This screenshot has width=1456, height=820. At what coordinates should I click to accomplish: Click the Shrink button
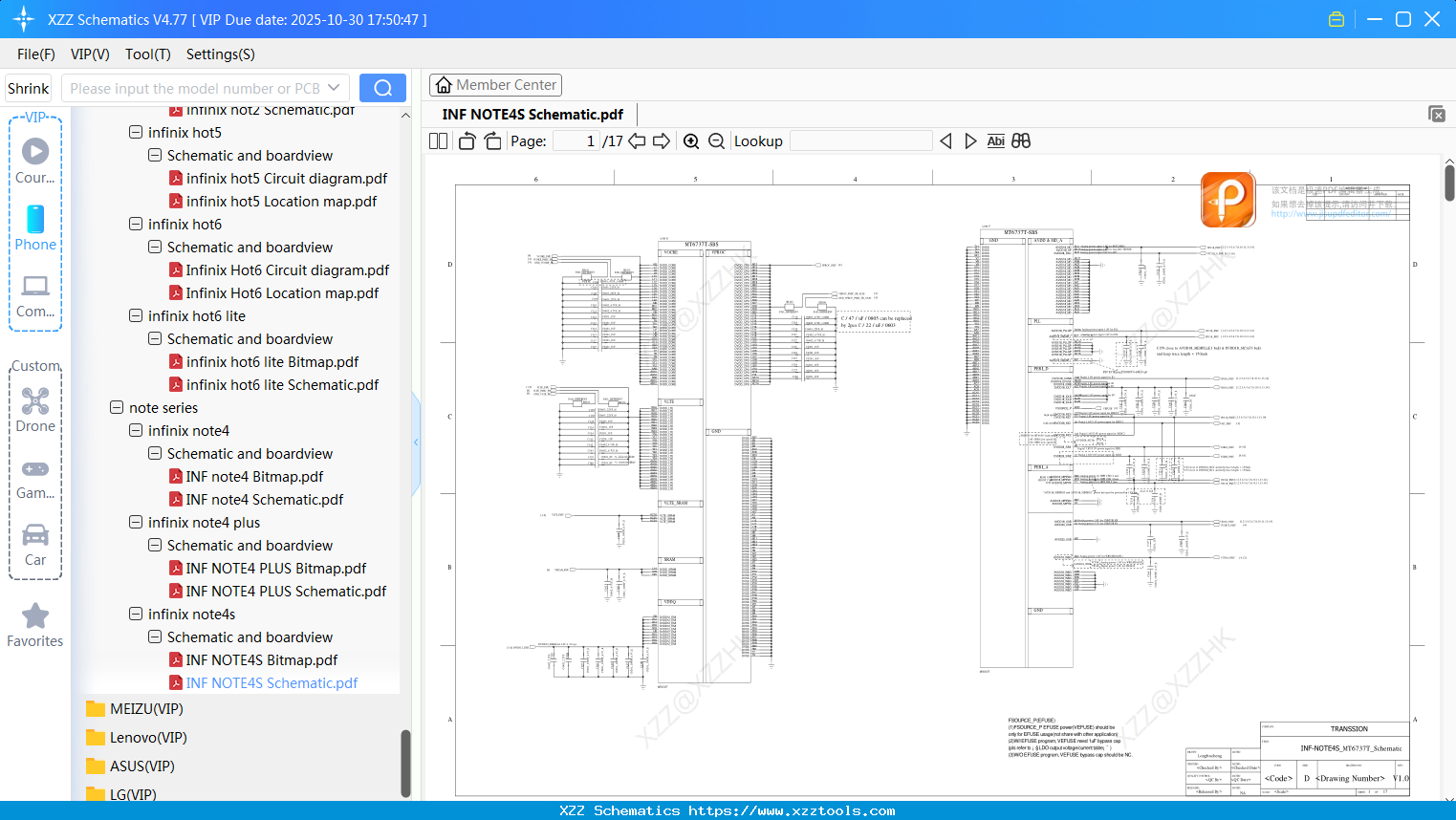tap(27, 87)
